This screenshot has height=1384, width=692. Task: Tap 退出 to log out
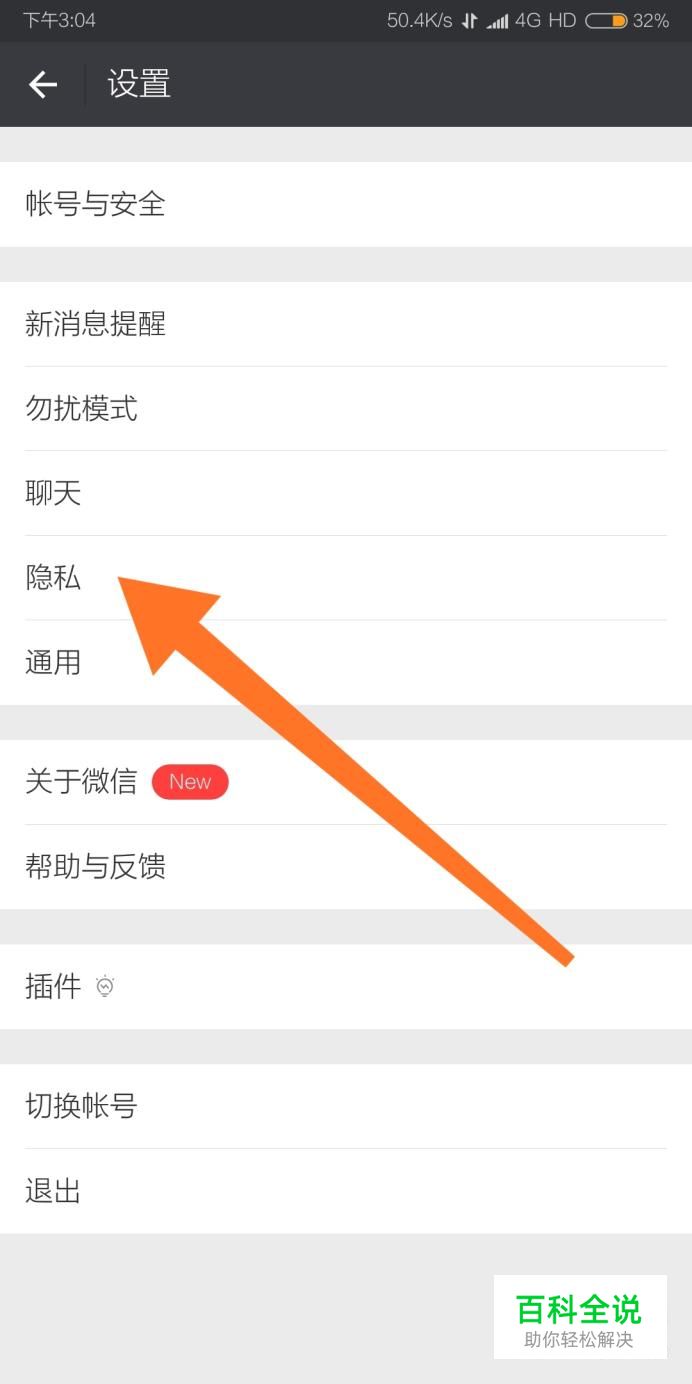point(346,1191)
